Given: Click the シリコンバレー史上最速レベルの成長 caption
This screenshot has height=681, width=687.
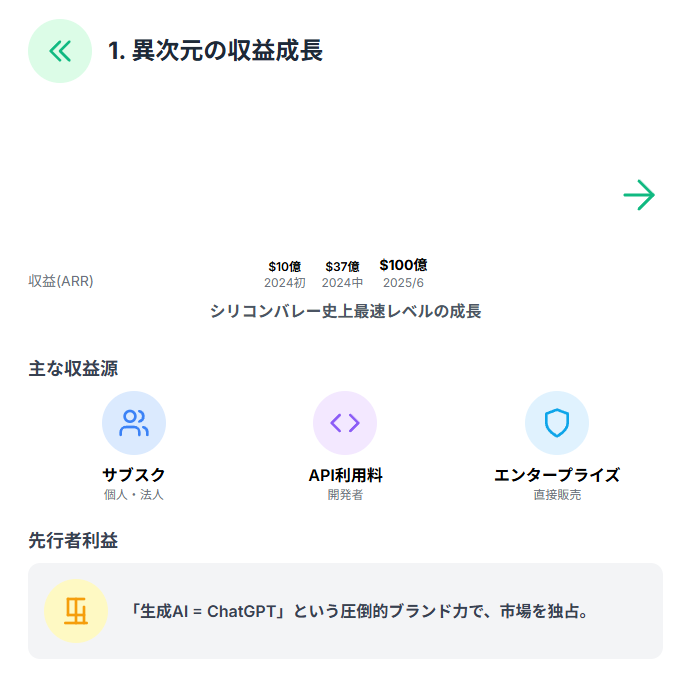Looking at the screenshot, I should coord(345,311).
